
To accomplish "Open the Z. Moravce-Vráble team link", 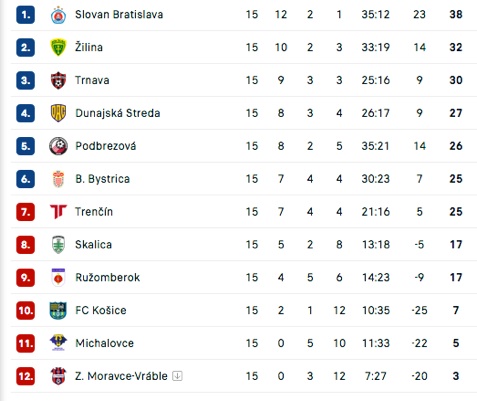I will [x=121, y=376].
